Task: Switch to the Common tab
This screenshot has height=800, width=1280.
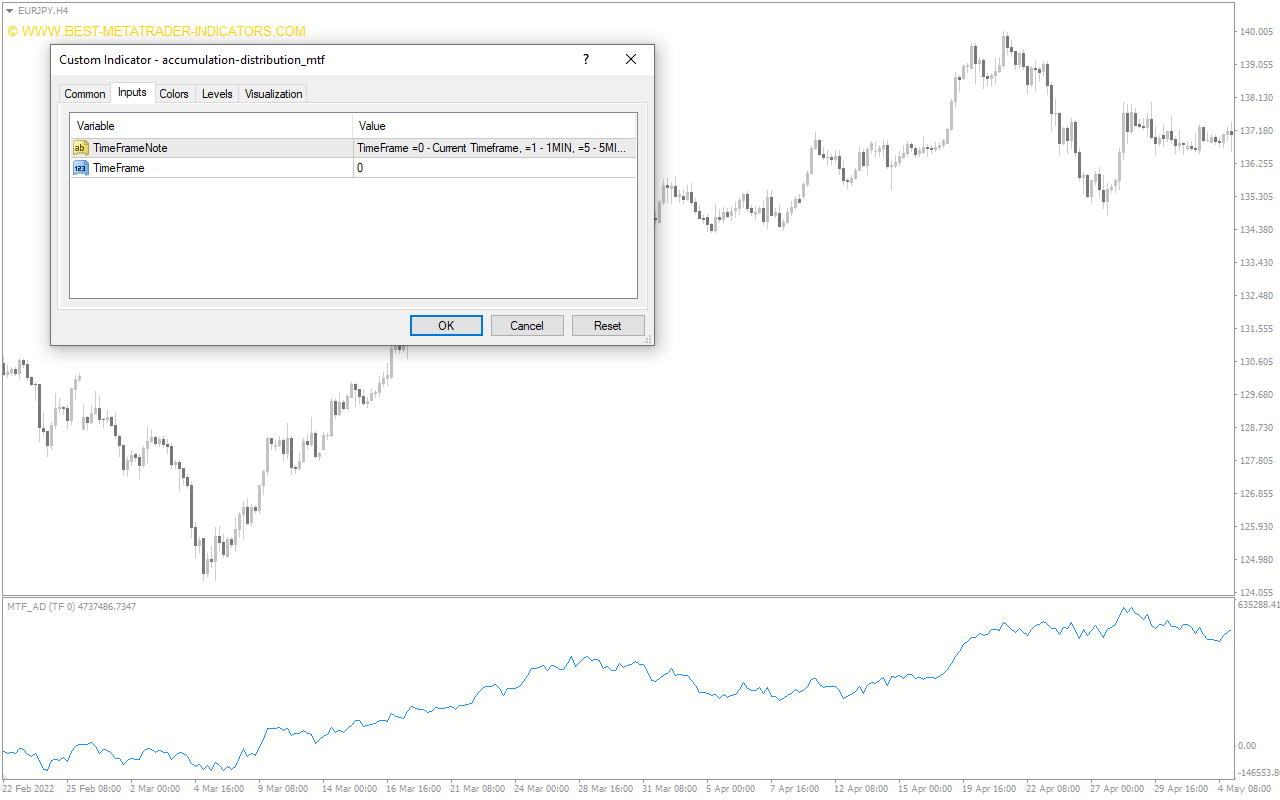Action: 84,94
